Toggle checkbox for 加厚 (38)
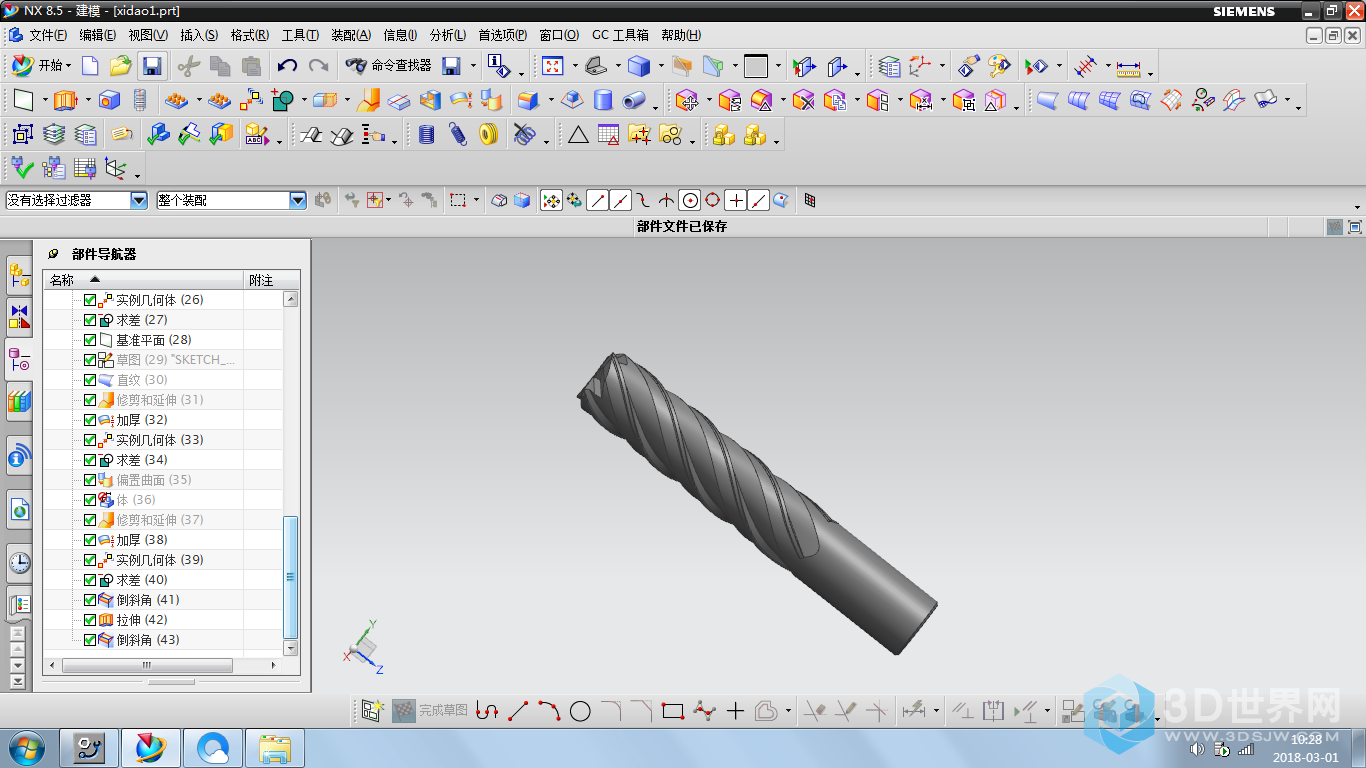Viewport: 1366px width, 768px height. 90,540
